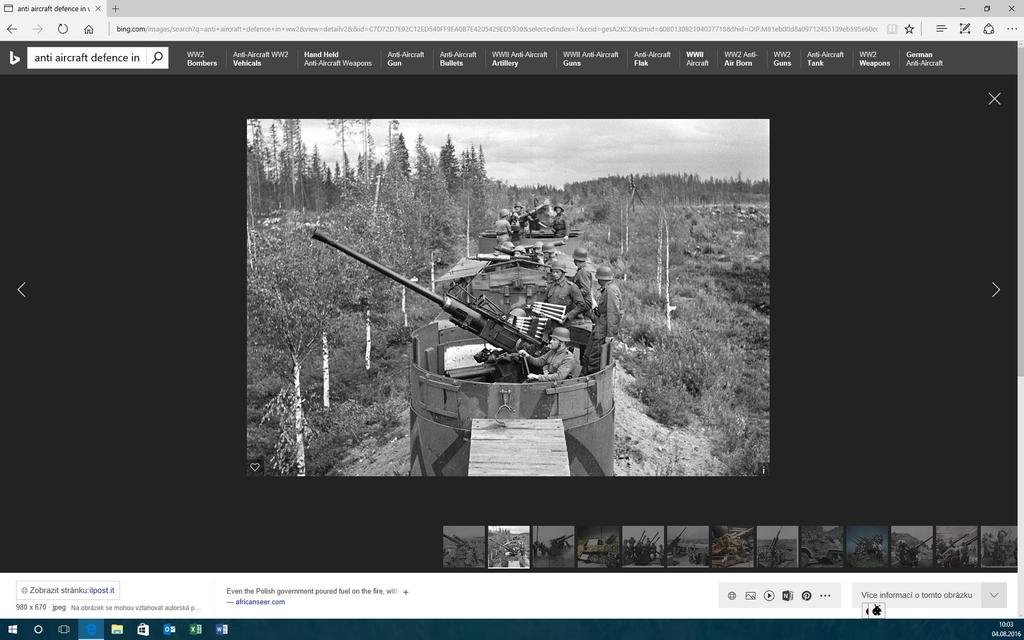This screenshot has height=640, width=1024.
Task: Save image with heart icon
Action: coord(255,467)
